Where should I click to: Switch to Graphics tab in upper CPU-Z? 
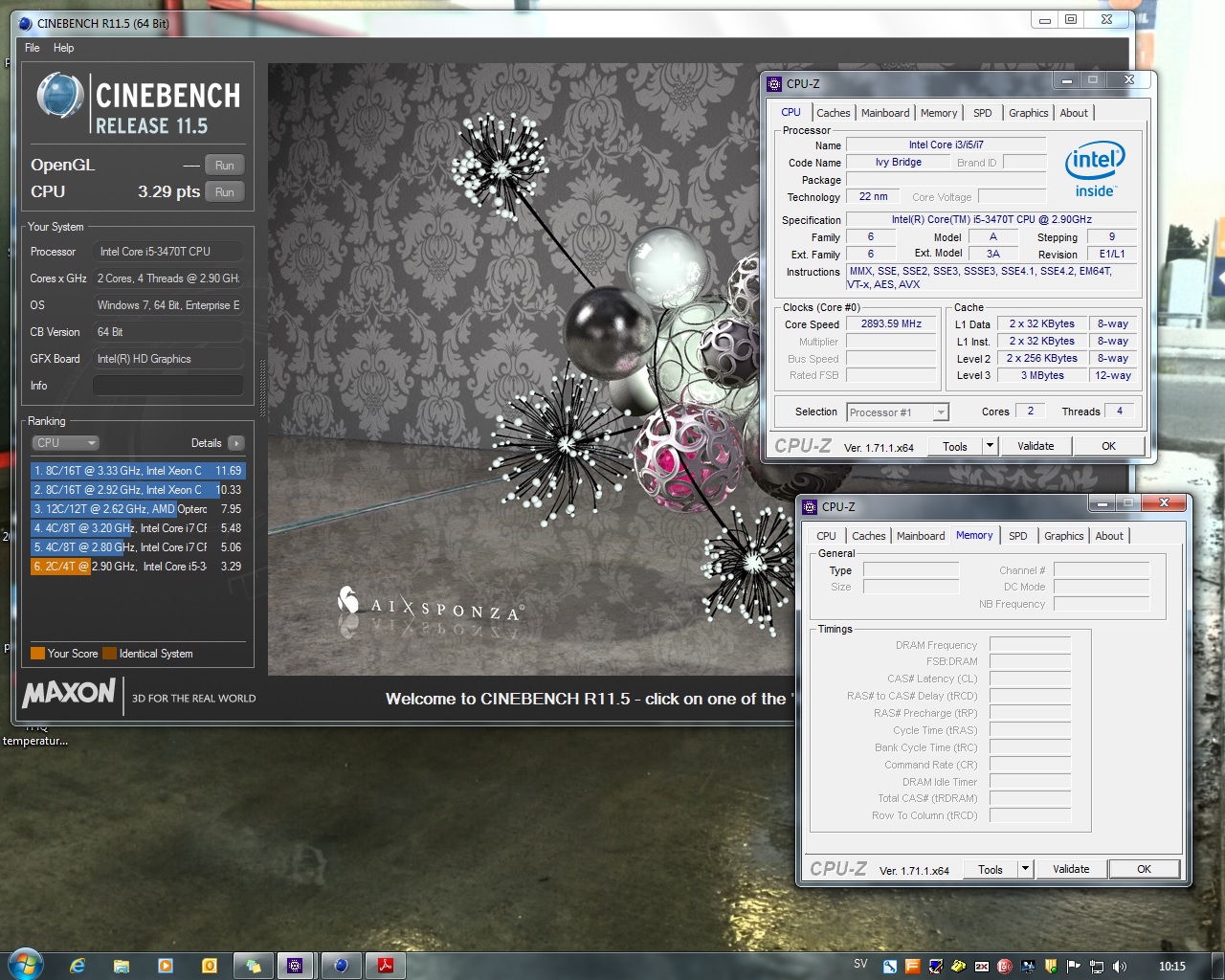(1029, 113)
